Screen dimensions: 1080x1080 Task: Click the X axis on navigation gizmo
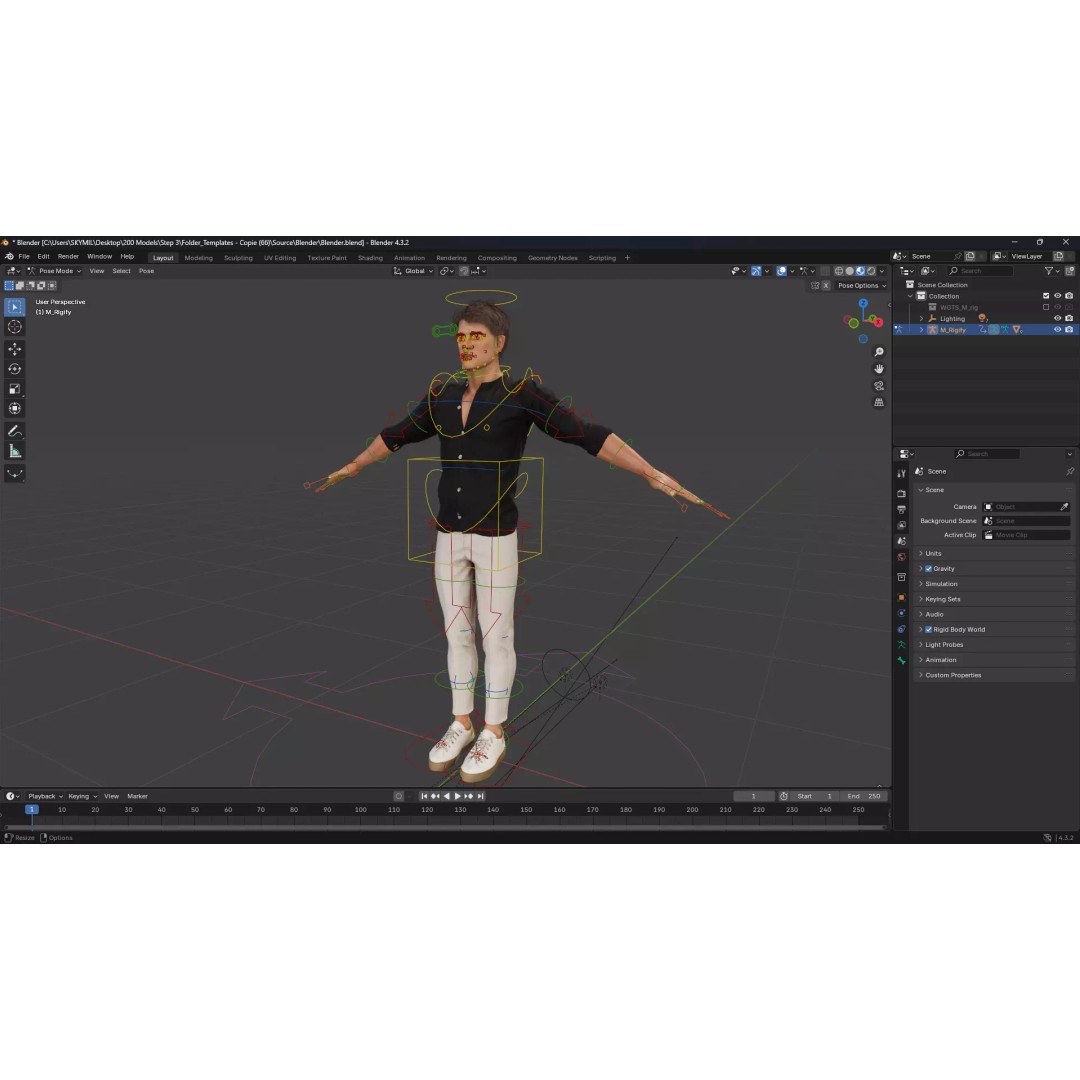point(878,322)
